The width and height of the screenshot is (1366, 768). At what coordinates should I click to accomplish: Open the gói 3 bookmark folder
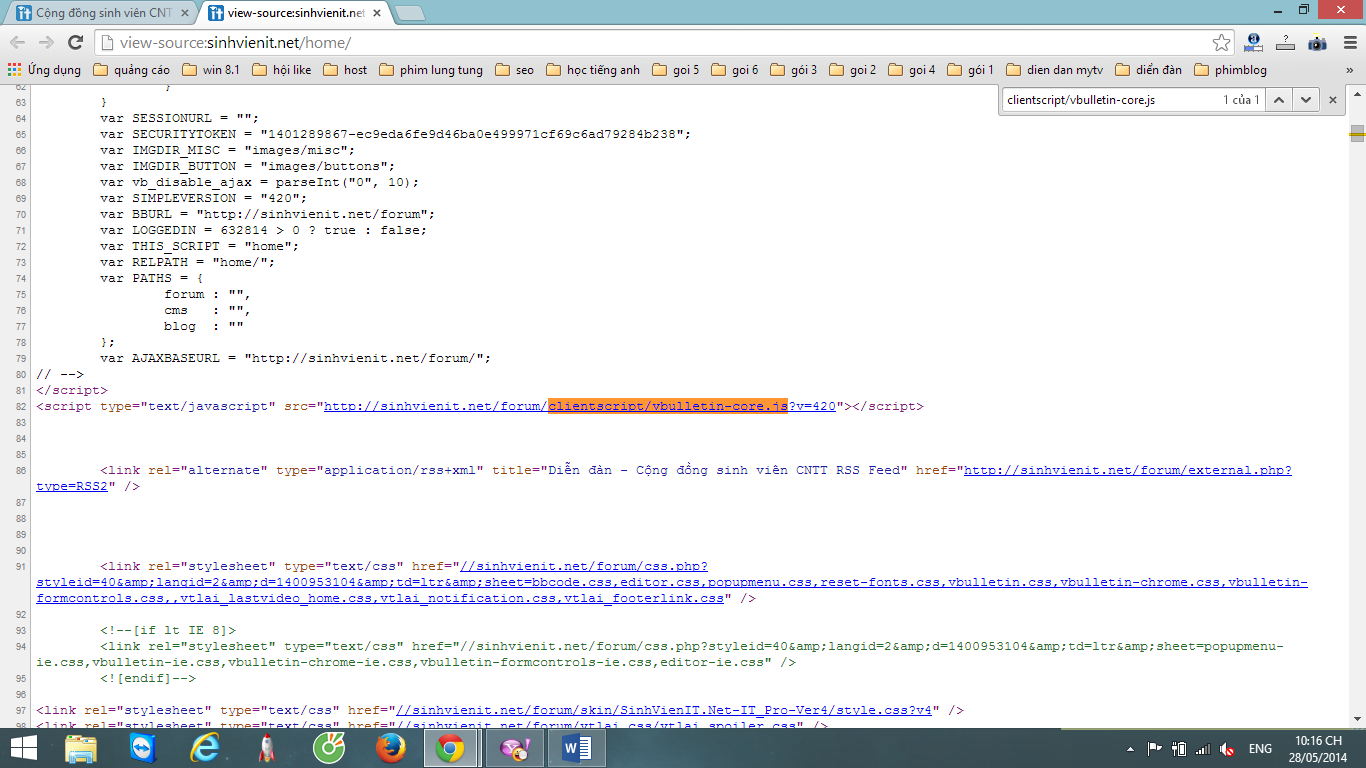pos(793,70)
